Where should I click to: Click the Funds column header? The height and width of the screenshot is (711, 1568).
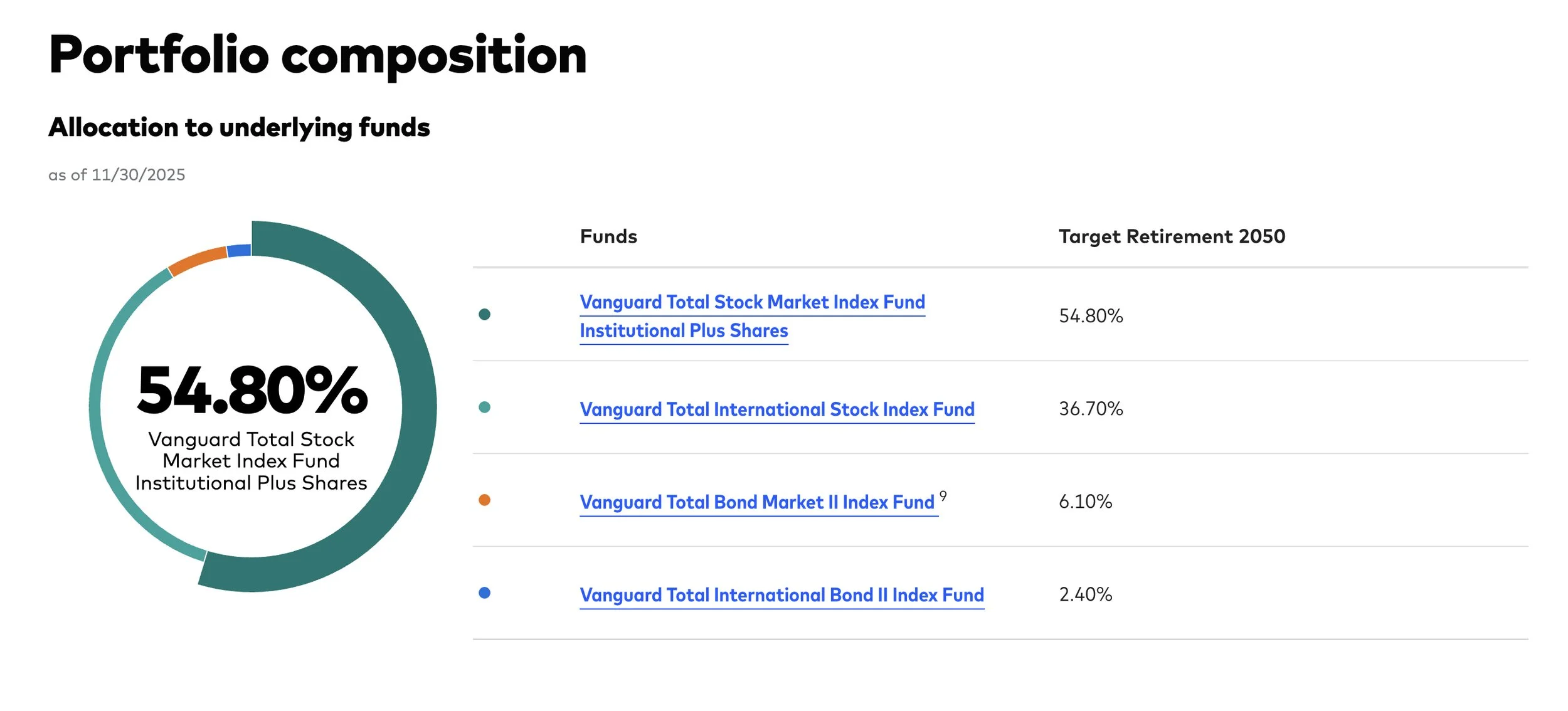[x=608, y=237]
